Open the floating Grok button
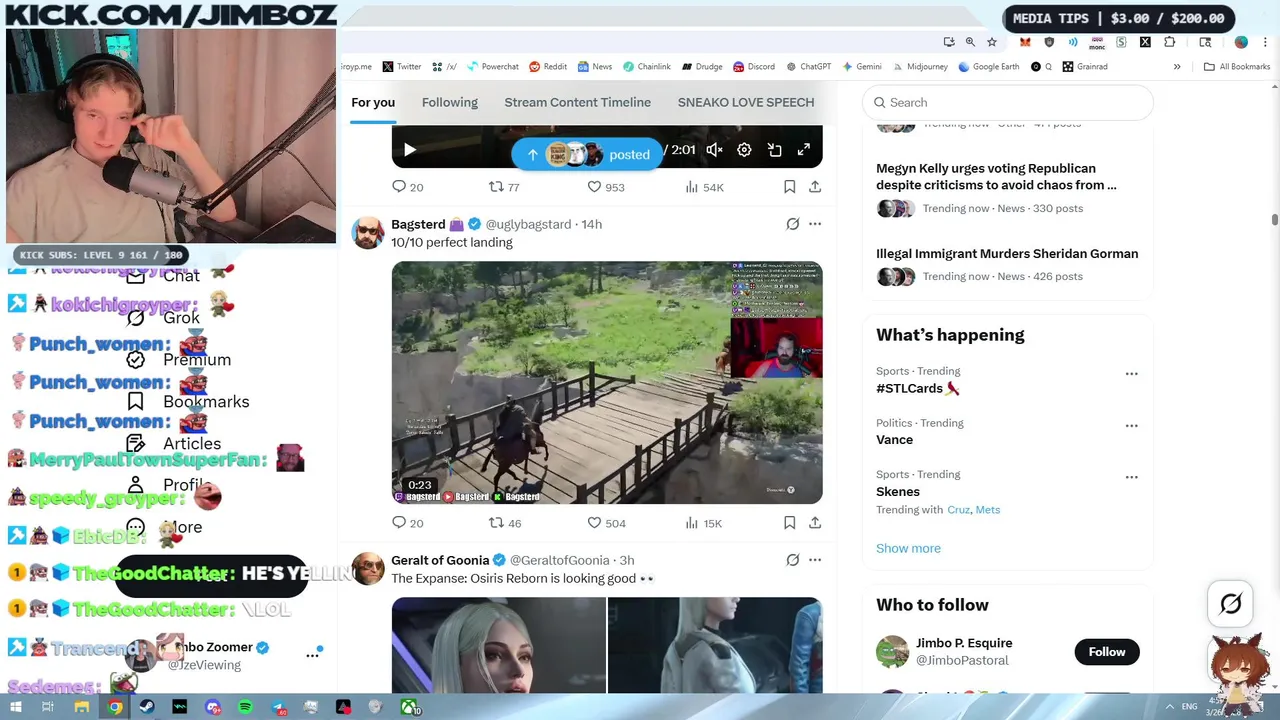1280x720 pixels. pos(1231,604)
